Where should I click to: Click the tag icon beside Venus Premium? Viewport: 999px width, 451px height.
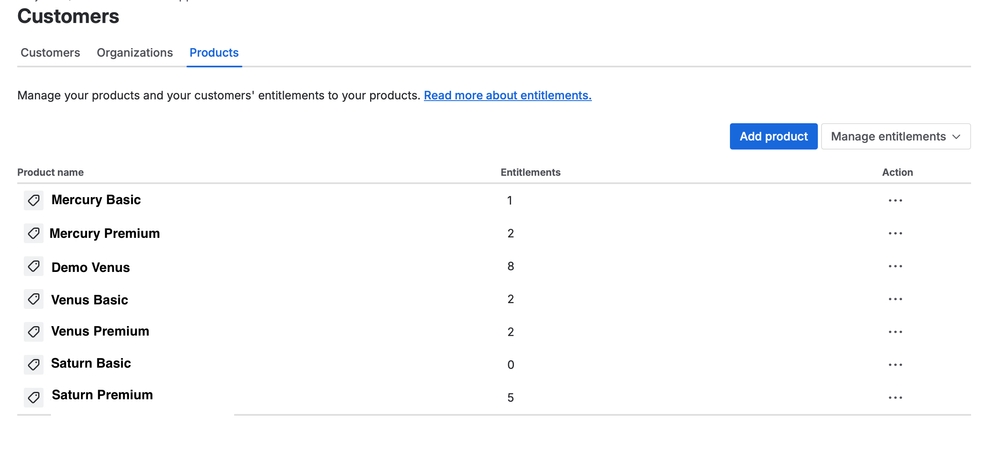(x=34, y=332)
